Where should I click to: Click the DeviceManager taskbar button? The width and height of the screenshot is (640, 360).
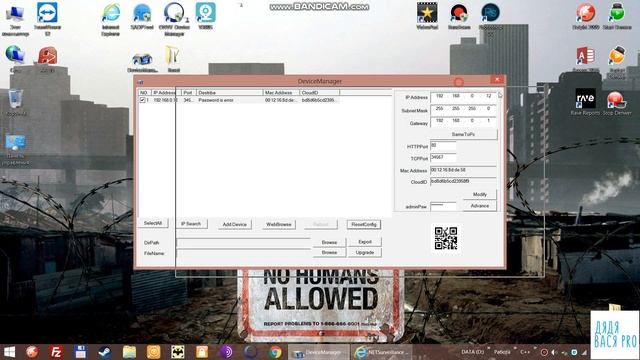click(x=319, y=352)
